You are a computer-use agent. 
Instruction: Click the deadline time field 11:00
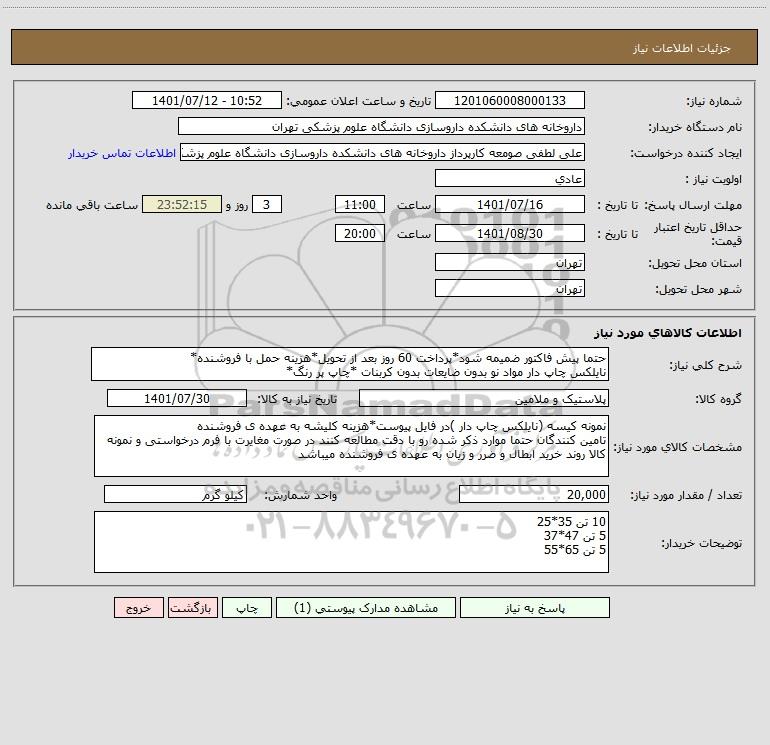coord(359,204)
